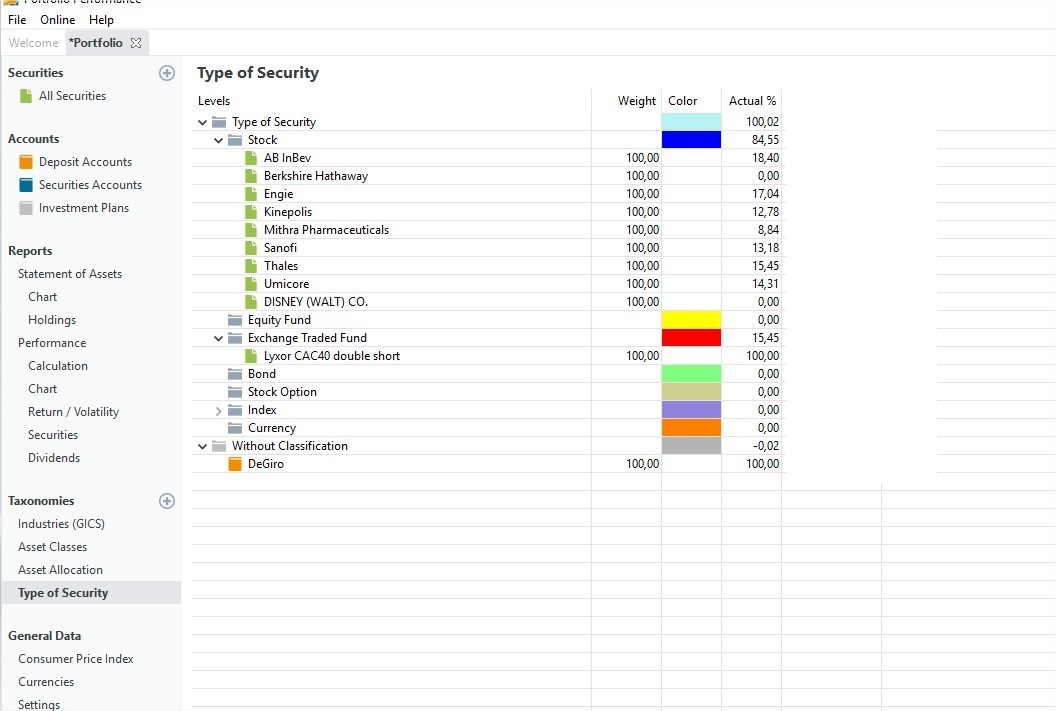Expand the Index category chevron
This screenshot has height=711, width=1056.
pyautogui.click(x=218, y=410)
